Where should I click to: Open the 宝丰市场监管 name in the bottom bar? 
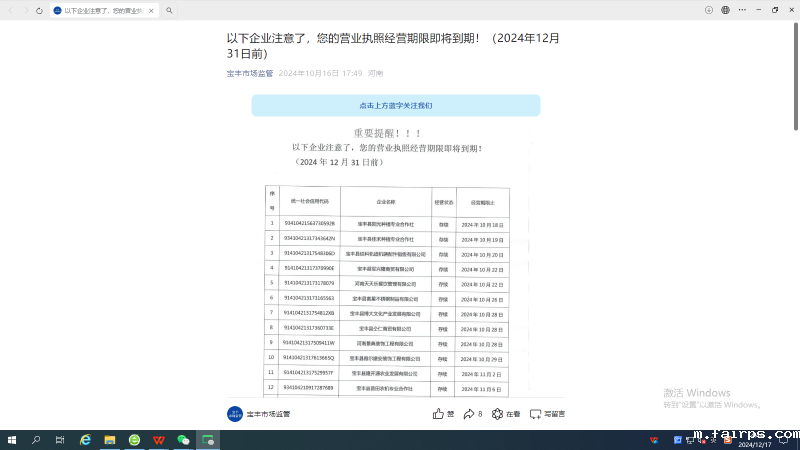268,414
